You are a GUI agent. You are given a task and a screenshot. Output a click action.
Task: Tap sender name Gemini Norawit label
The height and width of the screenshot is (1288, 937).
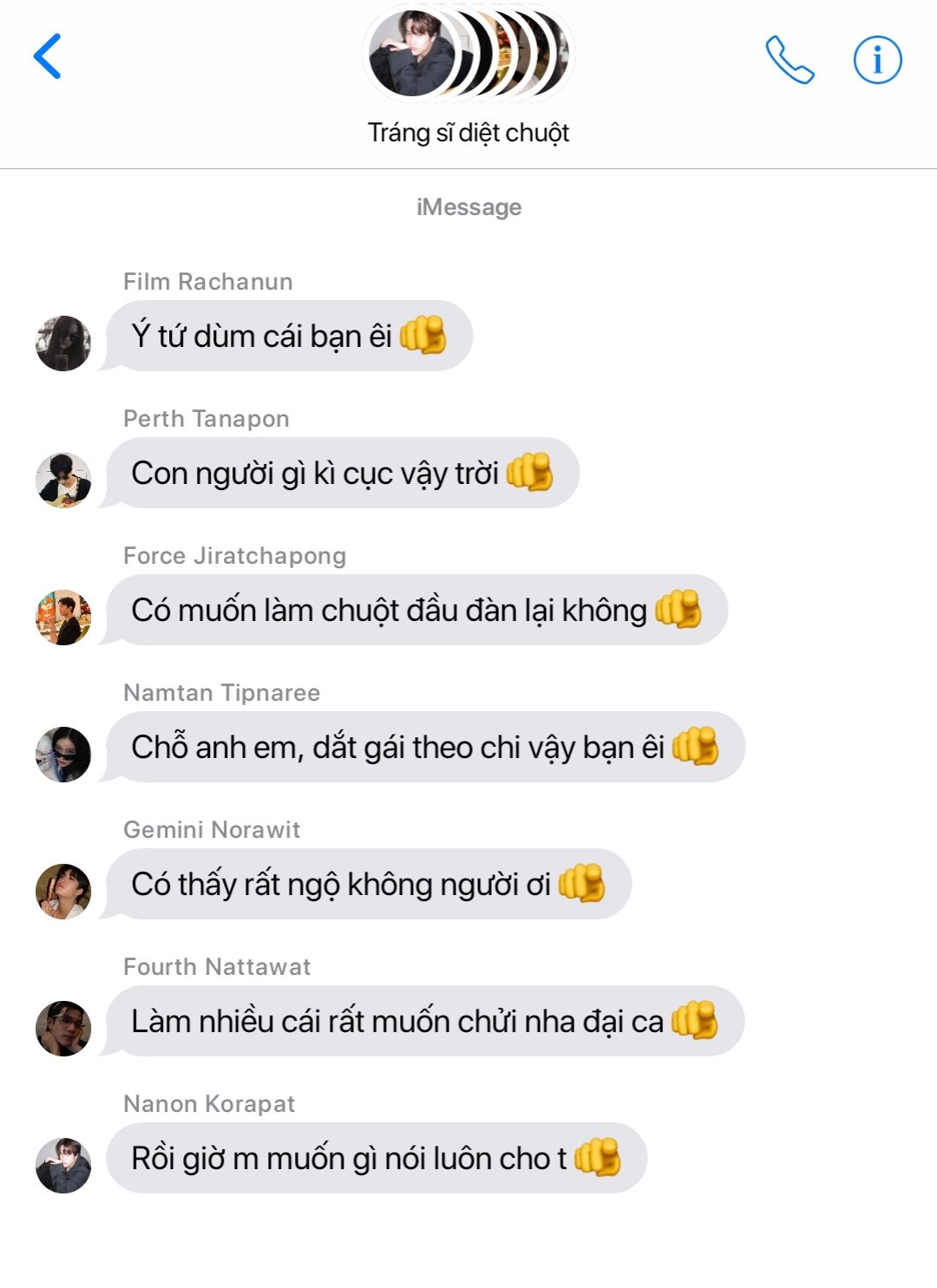tap(212, 830)
